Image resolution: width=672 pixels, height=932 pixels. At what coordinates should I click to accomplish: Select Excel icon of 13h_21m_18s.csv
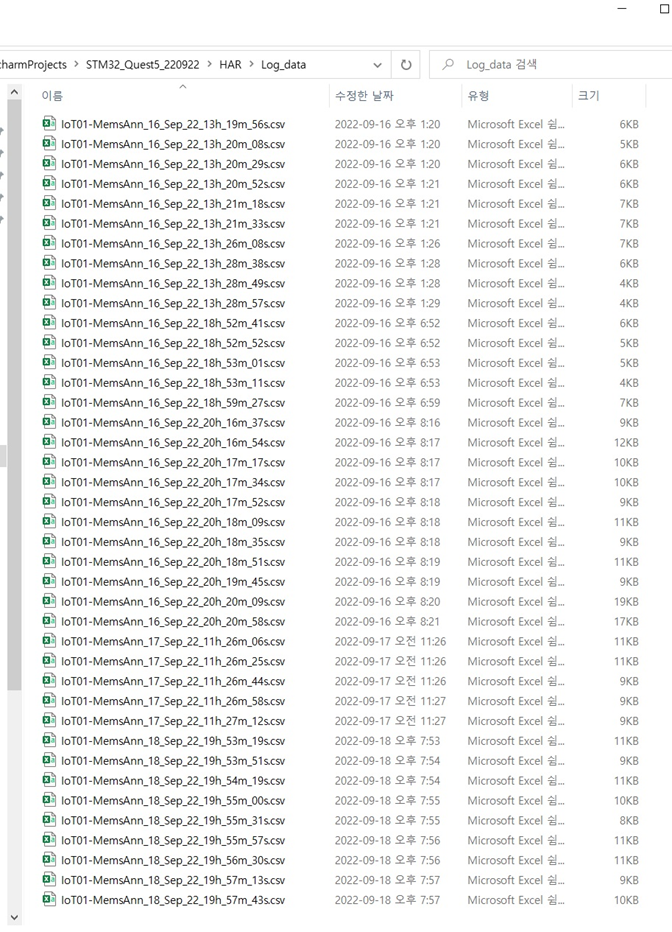coord(49,203)
